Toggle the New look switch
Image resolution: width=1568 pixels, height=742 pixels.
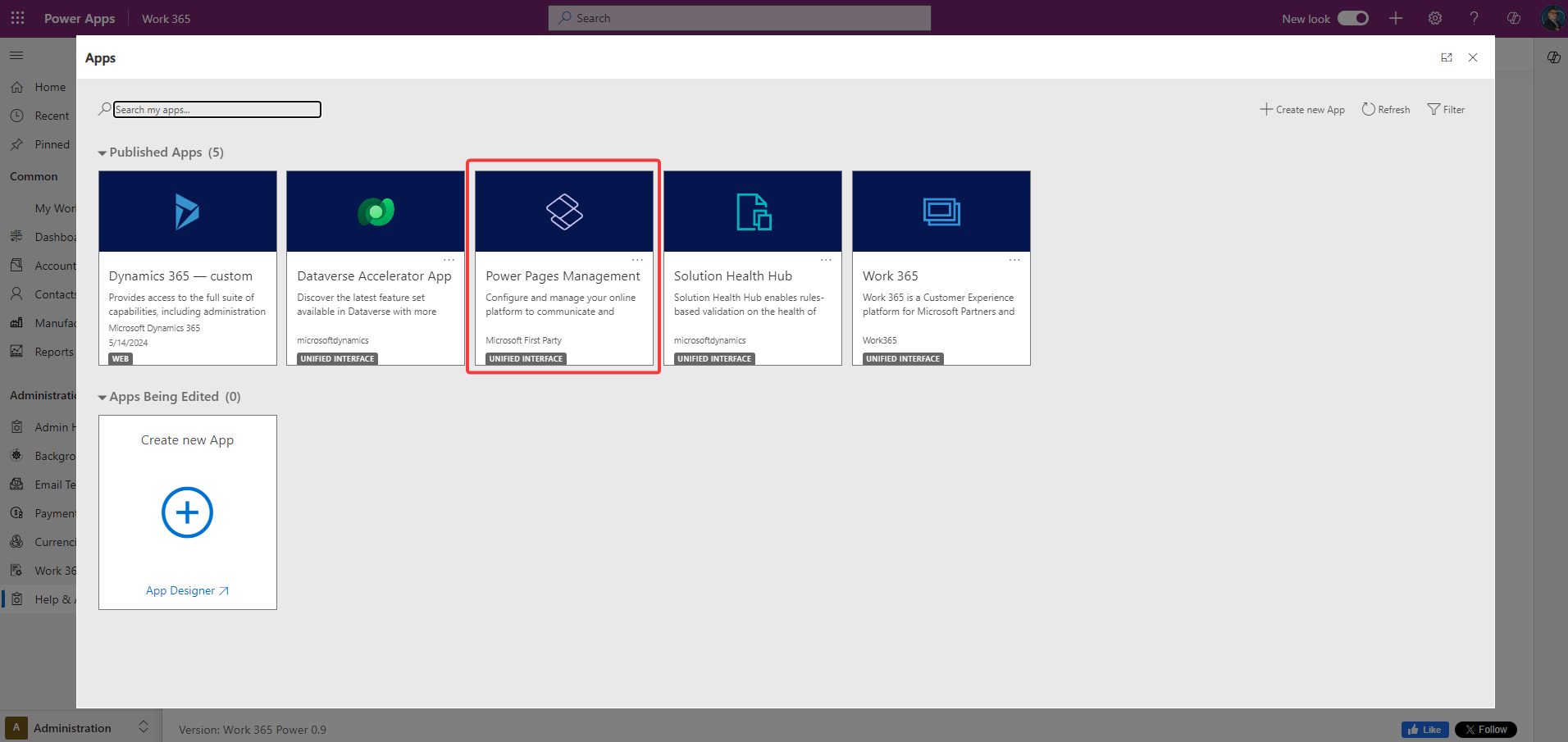1352,18
